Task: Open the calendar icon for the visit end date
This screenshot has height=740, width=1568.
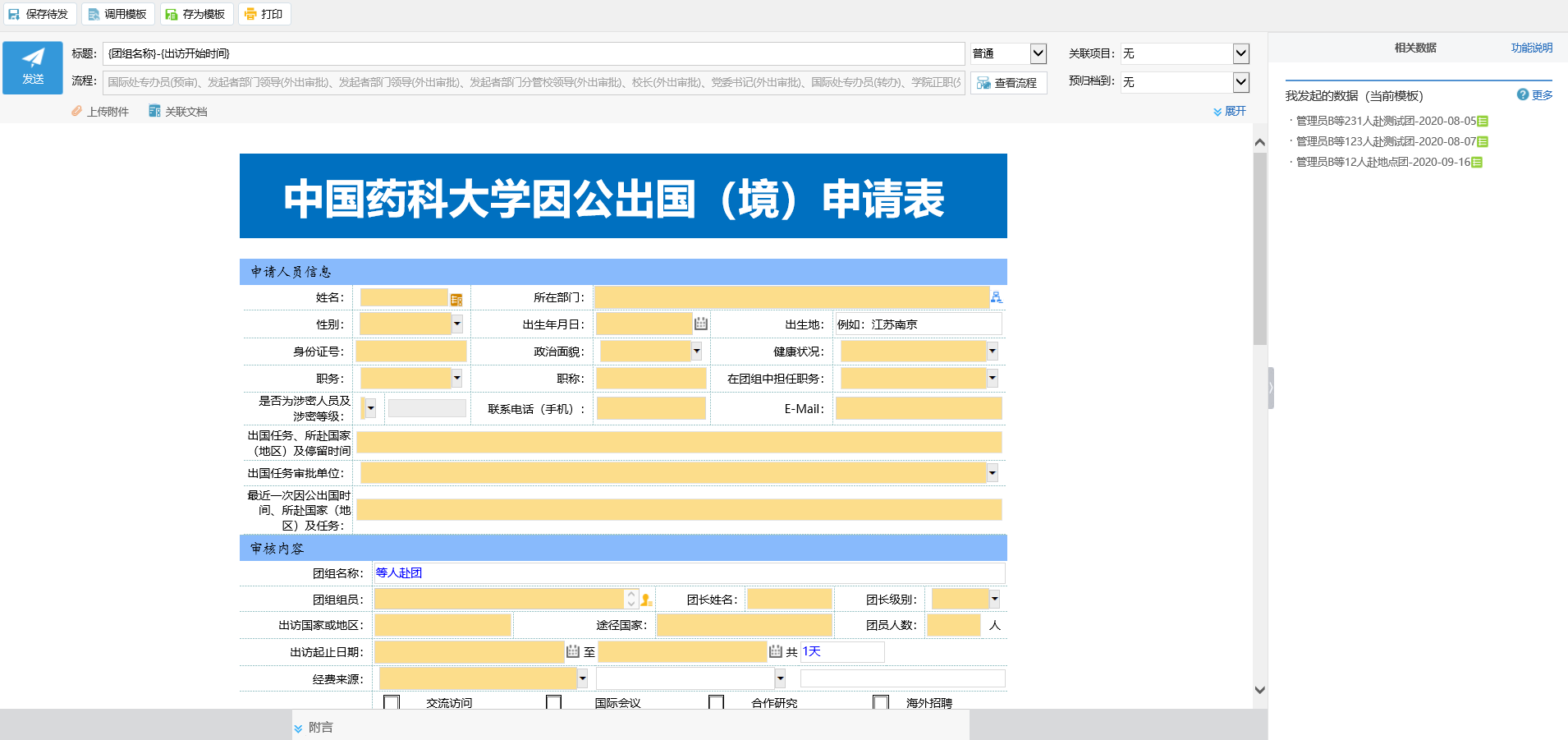Action: point(775,651)
